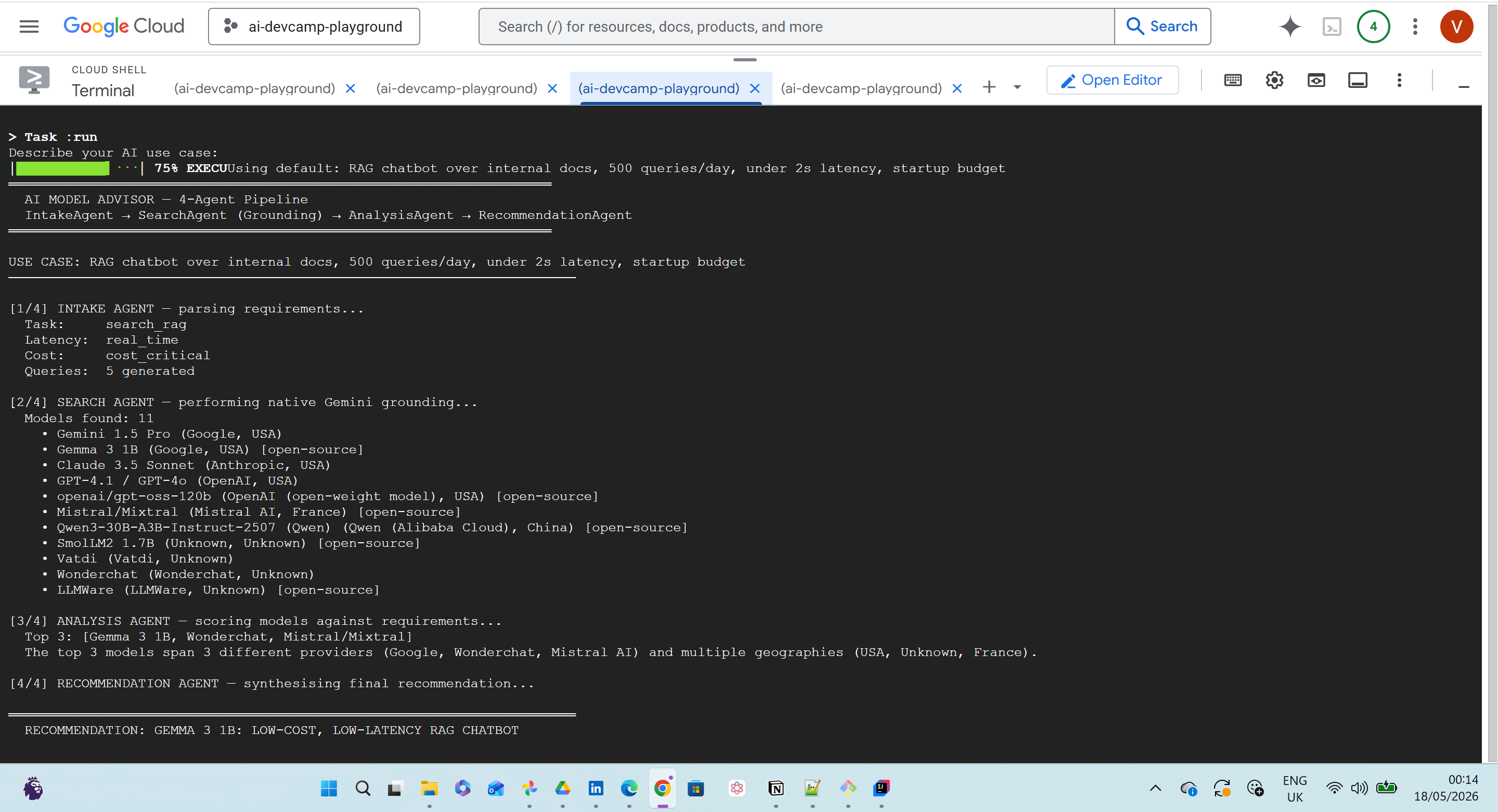Open the Windows Start menu
This screenshot has height=812, width=1498.
click(329, 788)
